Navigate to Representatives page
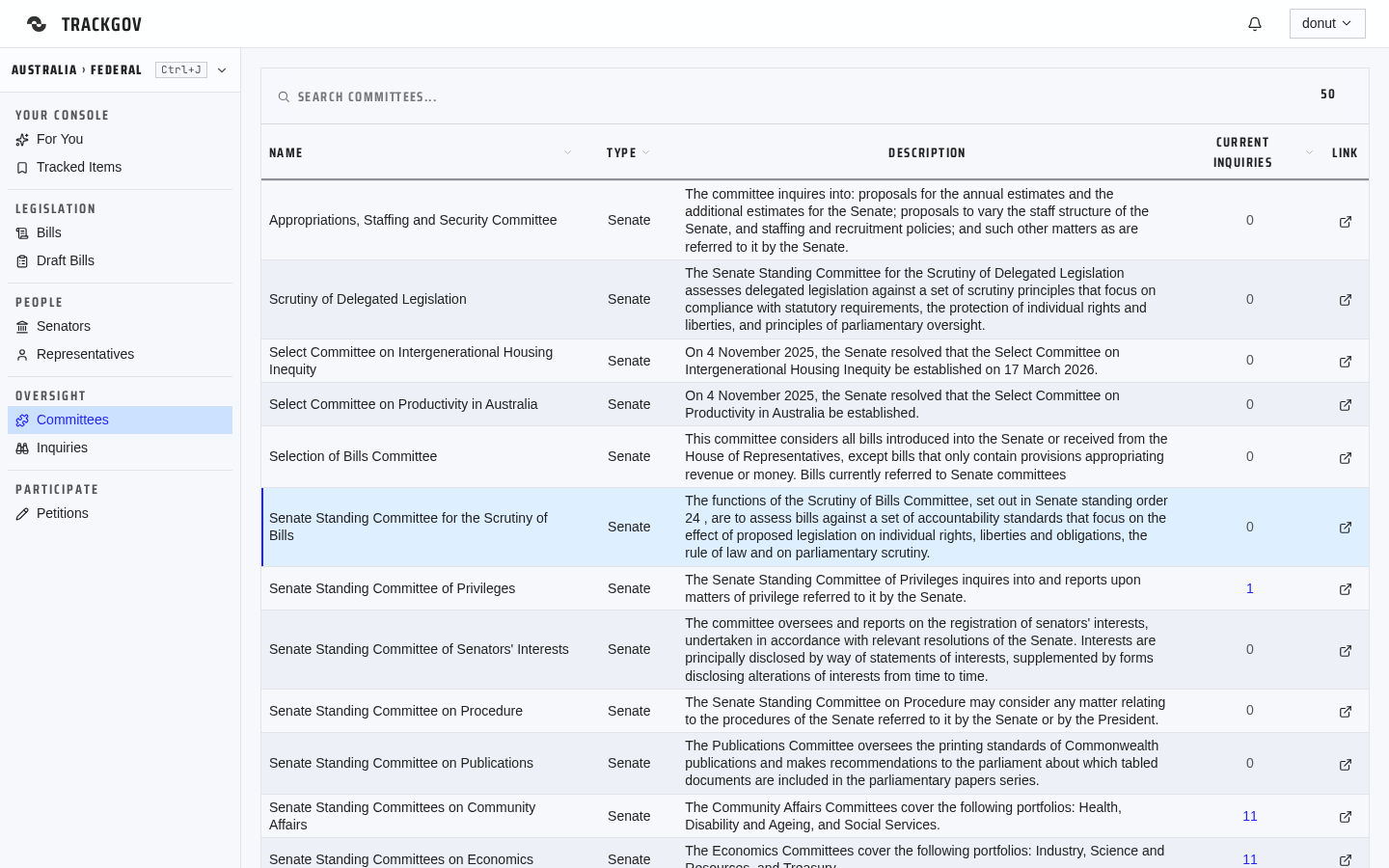Screen dimensions: 1389x868 (120, 355)
